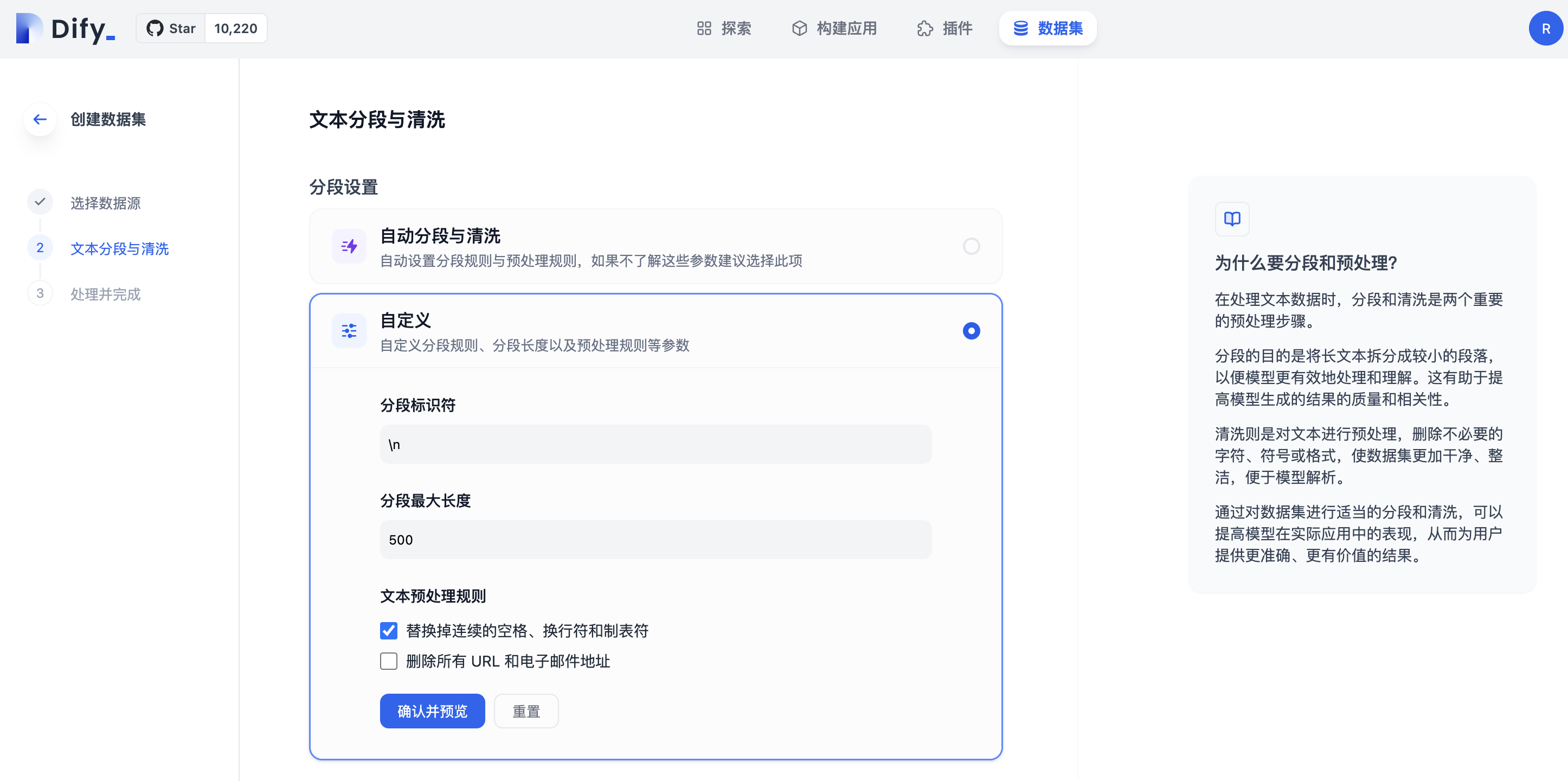Click the book icon in help panel
The height and width of the screenshot is (781, 1568).
pyautogui.click(x=1231, y=219)
